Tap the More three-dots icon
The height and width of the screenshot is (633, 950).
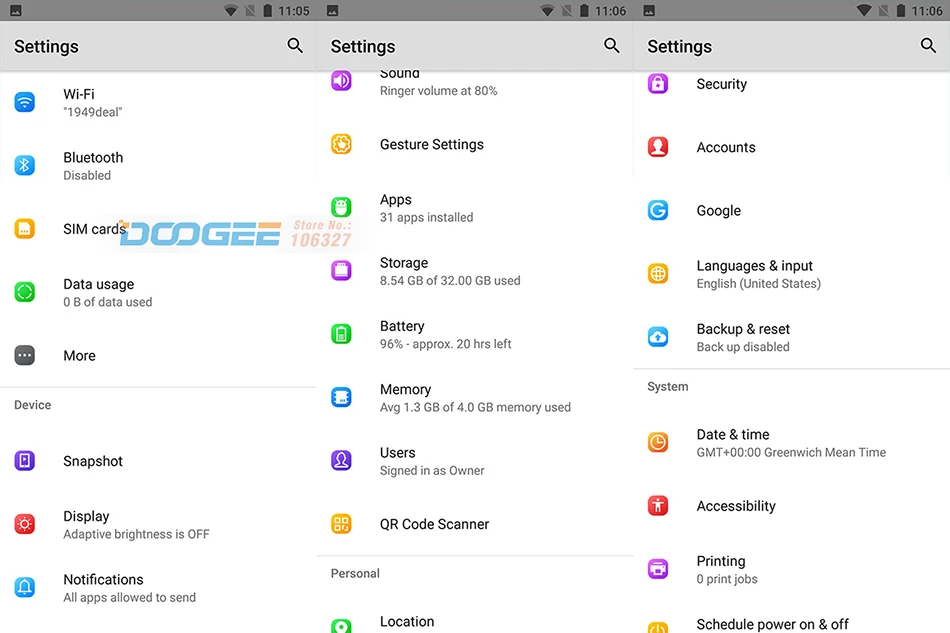point(25,355)
